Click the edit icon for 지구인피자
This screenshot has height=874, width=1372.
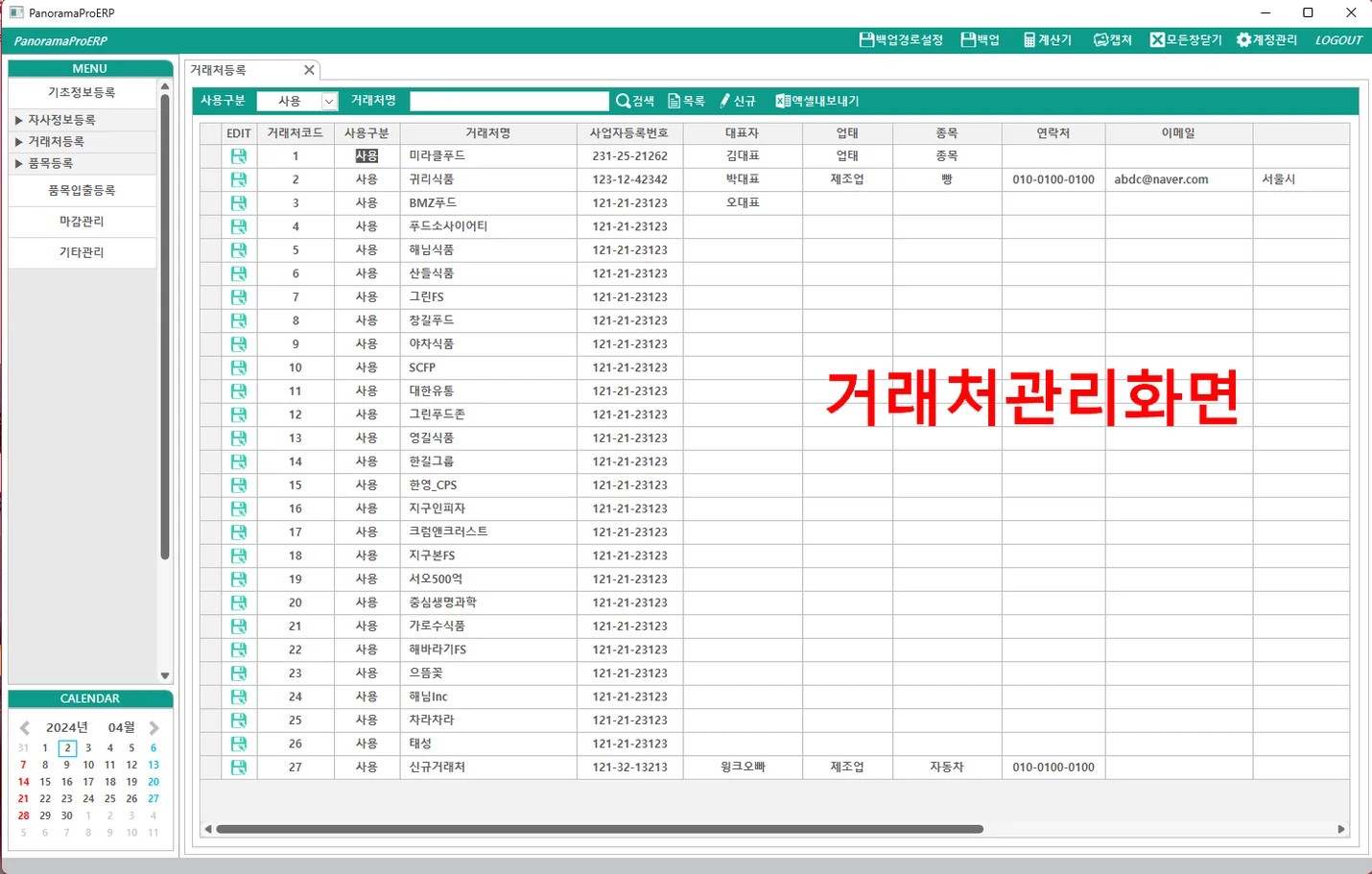pyautogui.click(x=239, y=508)
